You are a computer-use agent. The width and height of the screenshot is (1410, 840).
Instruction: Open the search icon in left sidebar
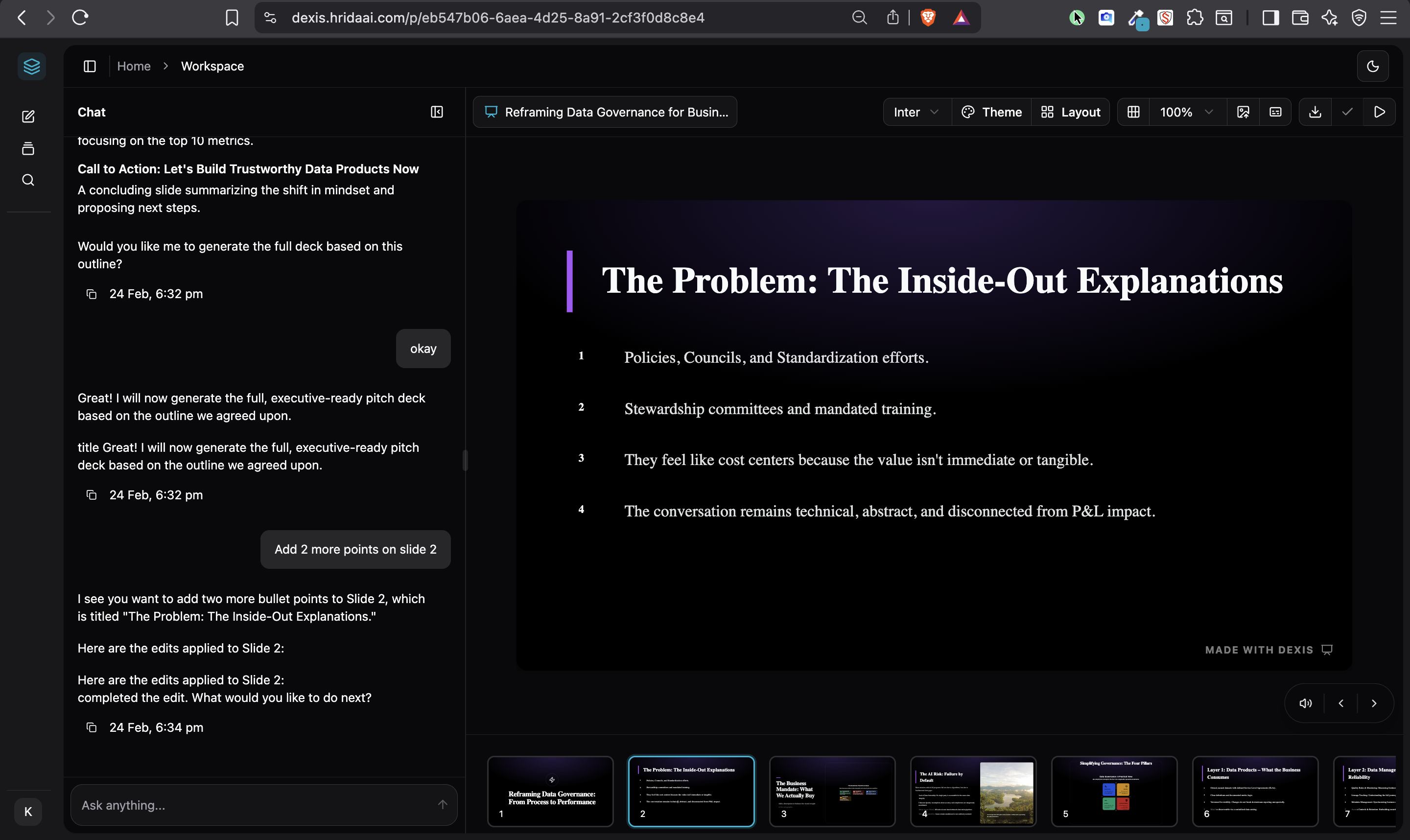[28, 180]
